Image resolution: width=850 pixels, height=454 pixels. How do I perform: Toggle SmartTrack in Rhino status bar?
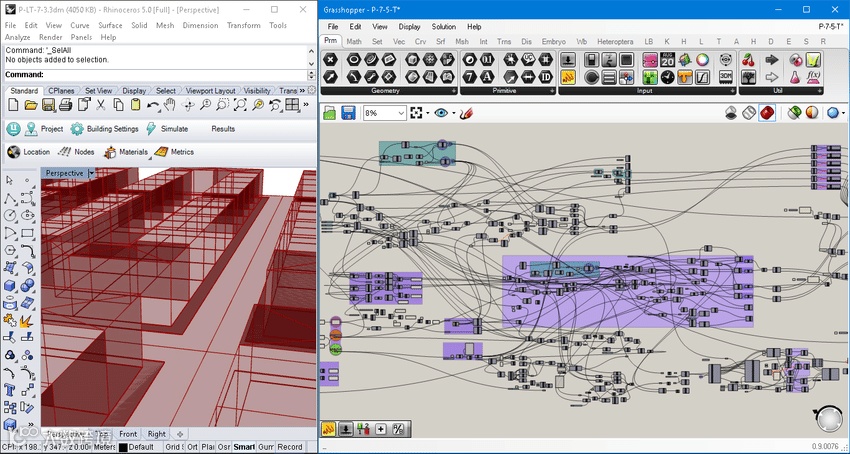point(244,447)
